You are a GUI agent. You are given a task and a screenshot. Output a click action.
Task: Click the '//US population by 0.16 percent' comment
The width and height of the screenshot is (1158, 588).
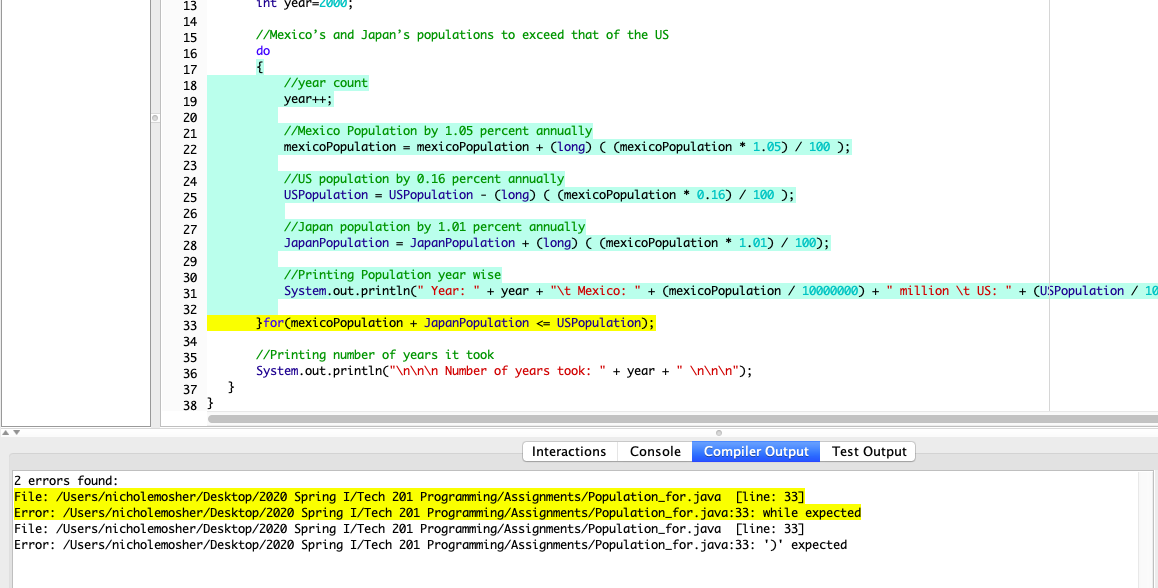[424, 179]
